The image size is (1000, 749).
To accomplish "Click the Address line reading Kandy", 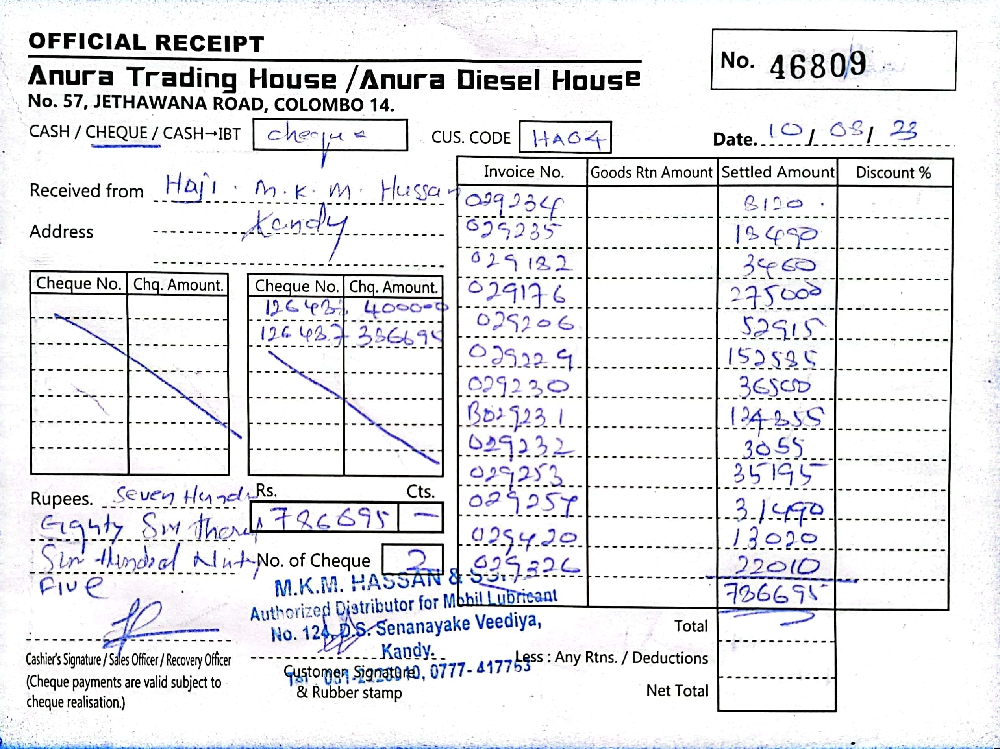I will coord(296,231).
